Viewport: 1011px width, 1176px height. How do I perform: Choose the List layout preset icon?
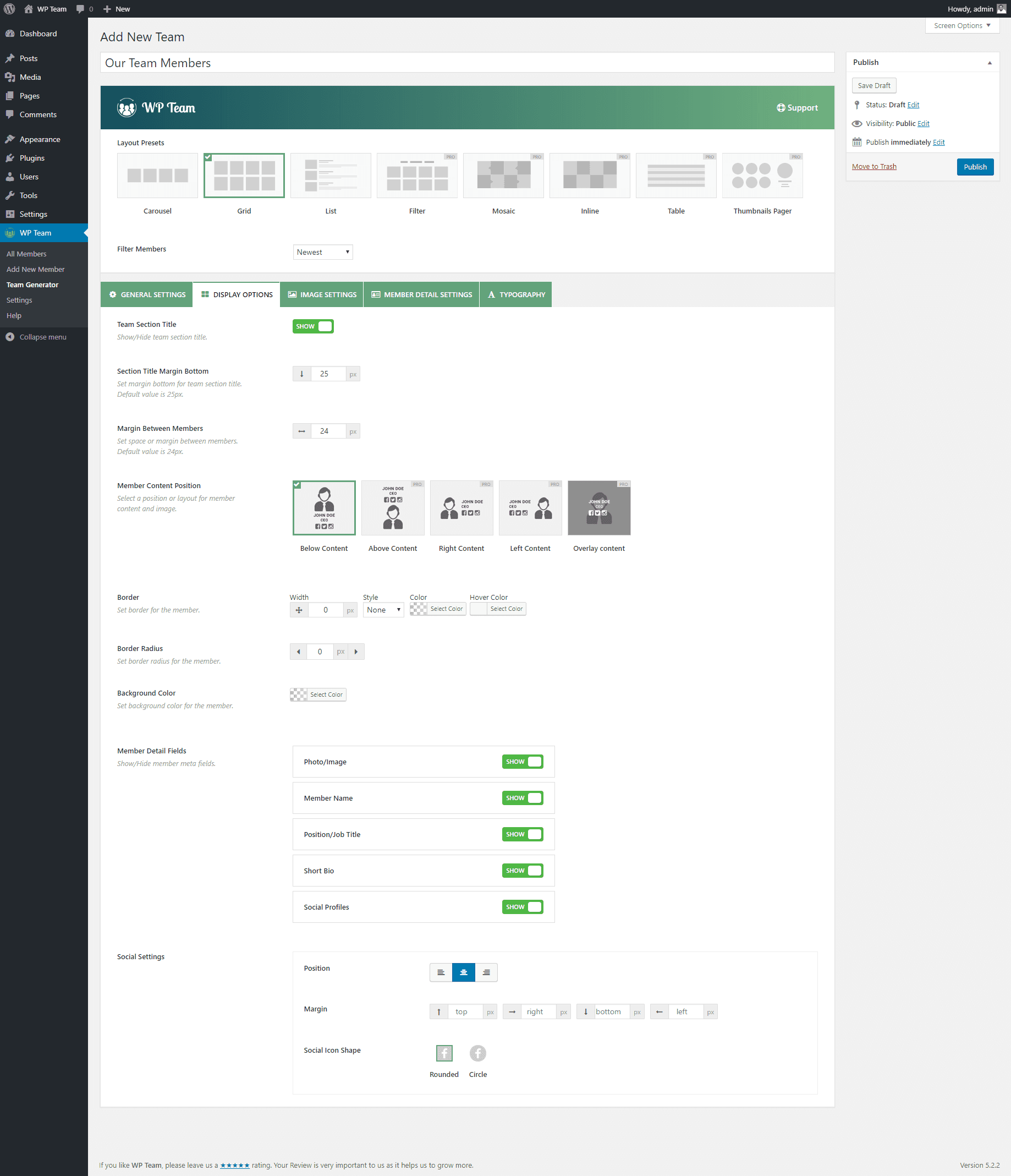tap(330, 176)
